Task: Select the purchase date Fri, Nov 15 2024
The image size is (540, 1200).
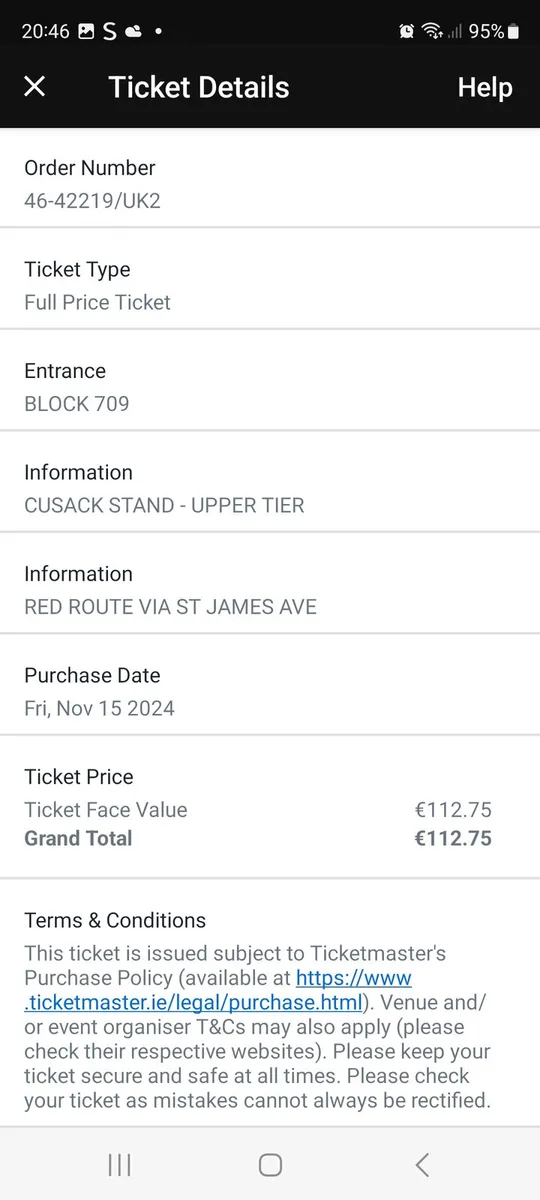Action: [99, 708]
